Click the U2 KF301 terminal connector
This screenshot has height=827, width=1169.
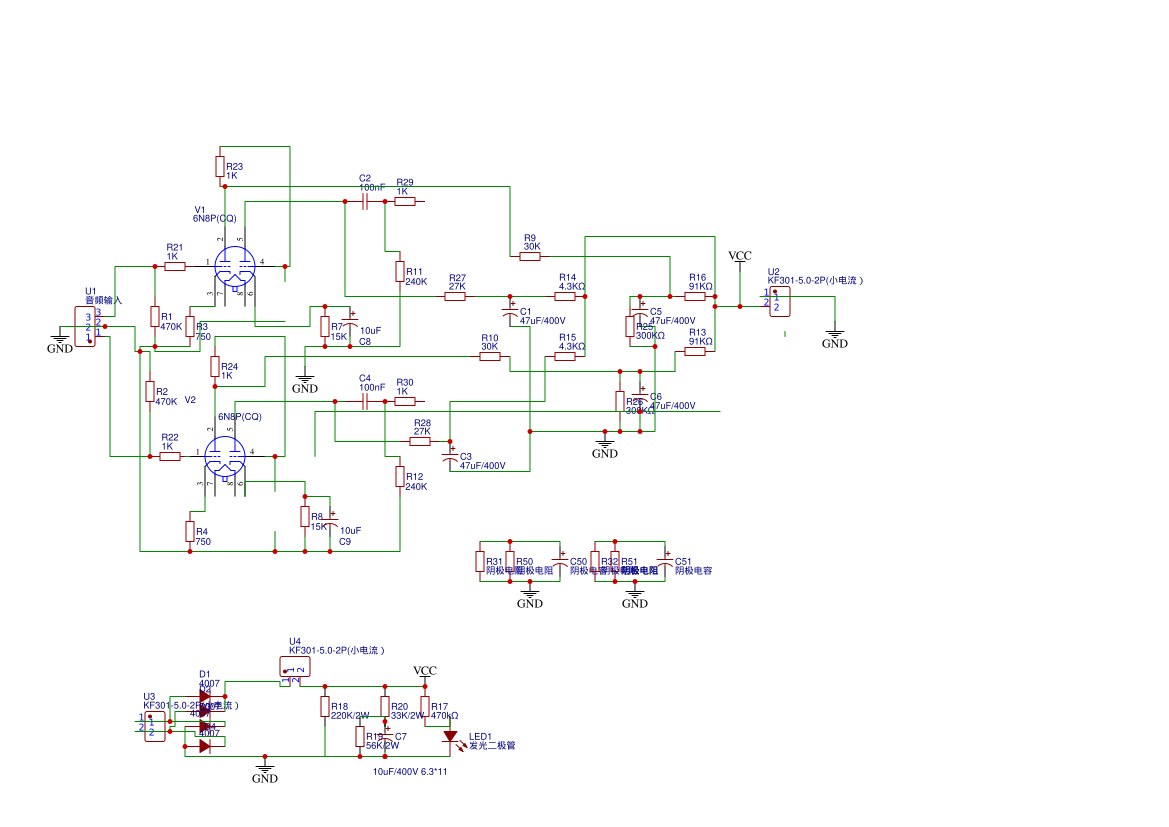click(x=780, y=302)
